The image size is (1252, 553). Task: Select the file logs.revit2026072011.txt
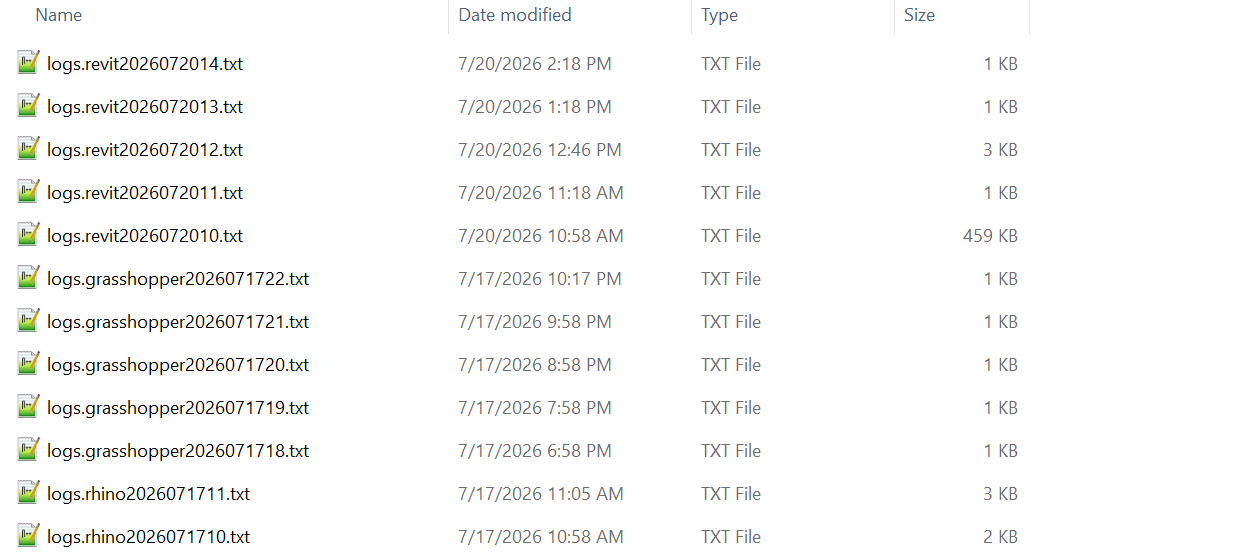click(x=145, y=193)
